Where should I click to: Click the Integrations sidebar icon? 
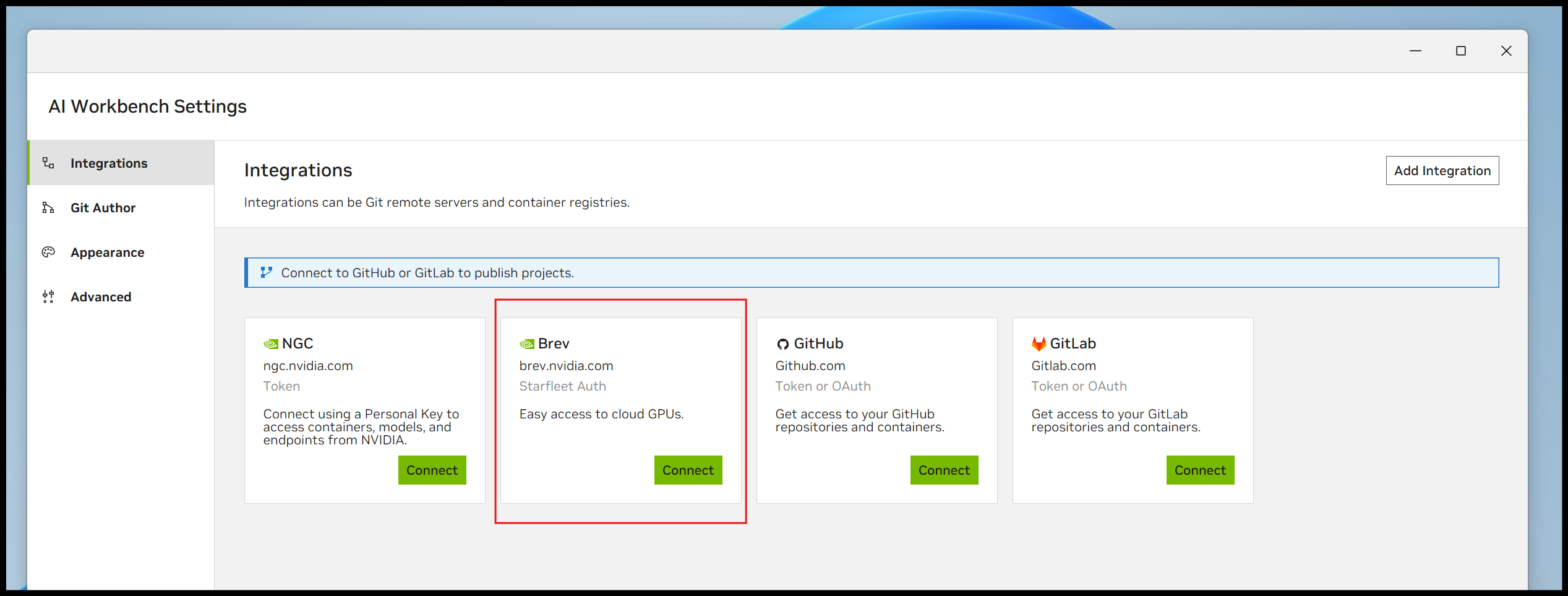48,163
